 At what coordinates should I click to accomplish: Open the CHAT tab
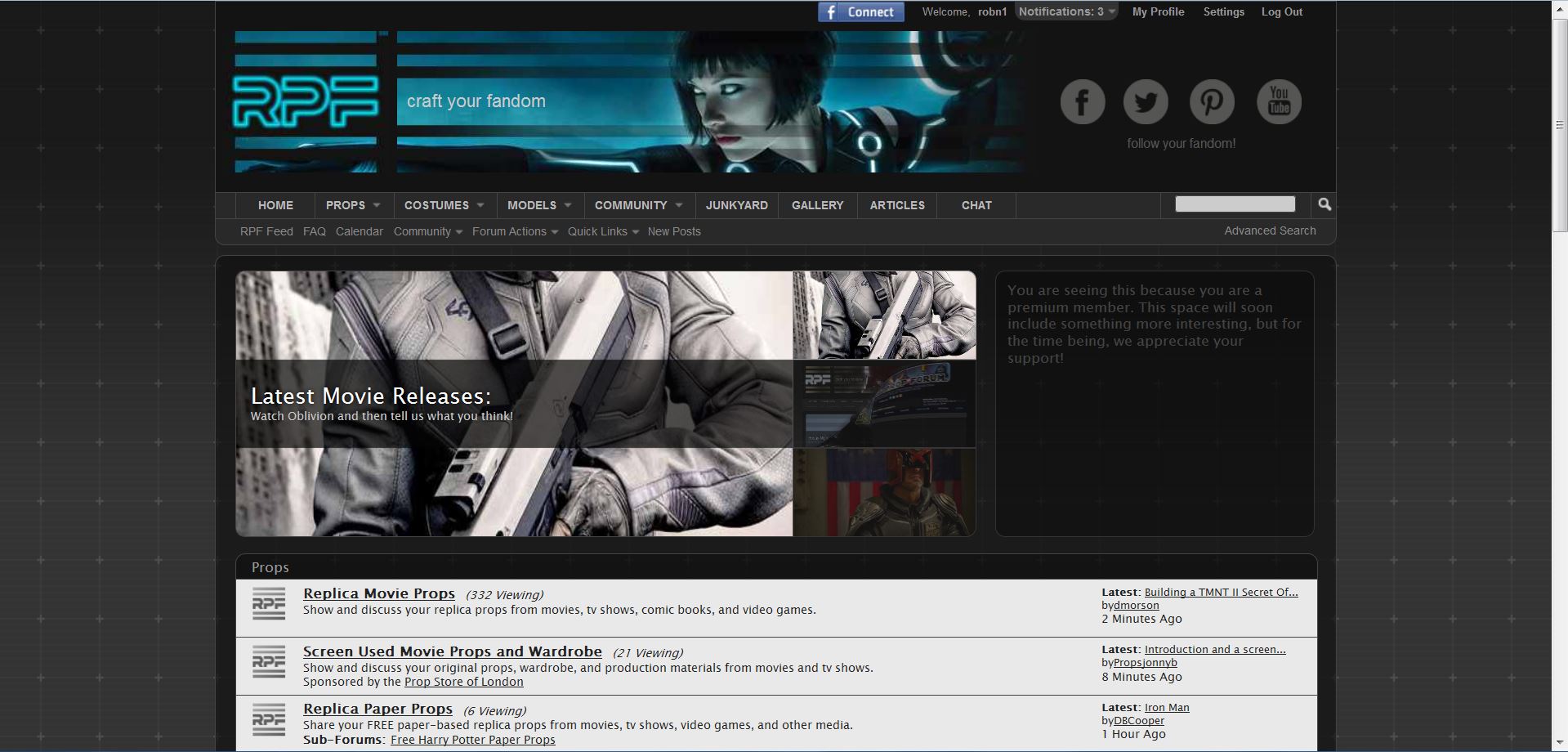(976, 205)
